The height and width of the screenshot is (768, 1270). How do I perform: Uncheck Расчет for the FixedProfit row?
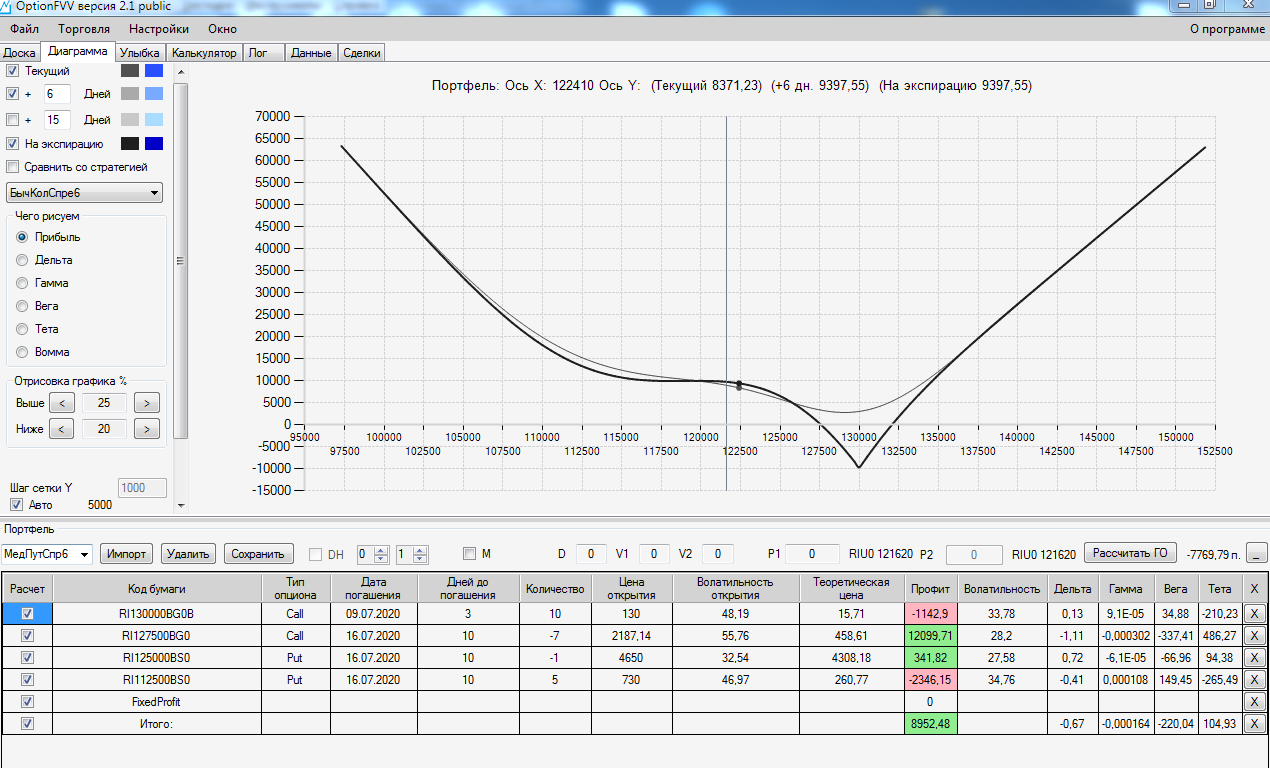pyautogui.click(x=28, y=702)
